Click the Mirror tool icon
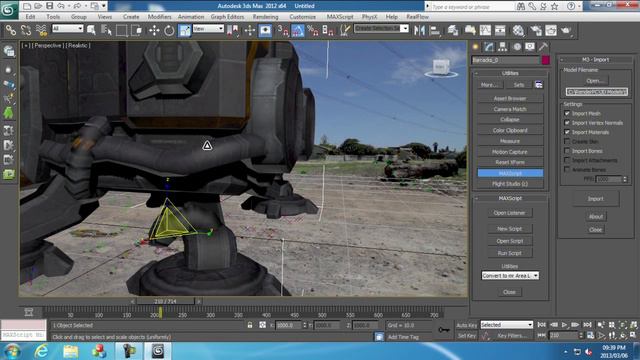This screenshot has height=360, width=640. tap(419, 30)
